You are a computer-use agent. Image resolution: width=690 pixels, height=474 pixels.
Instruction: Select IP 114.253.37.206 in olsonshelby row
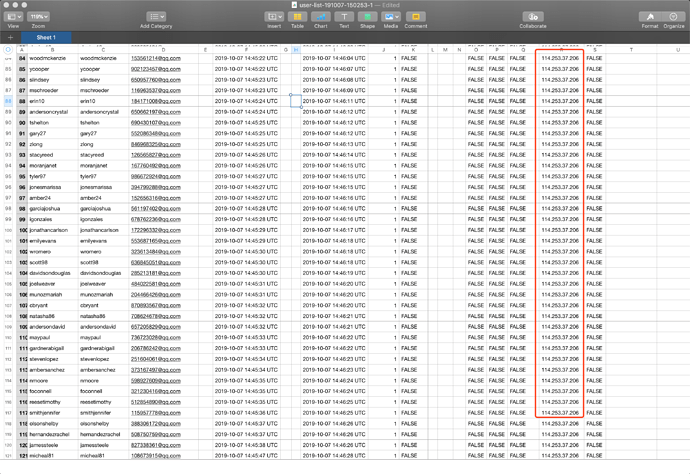point(560,423)
